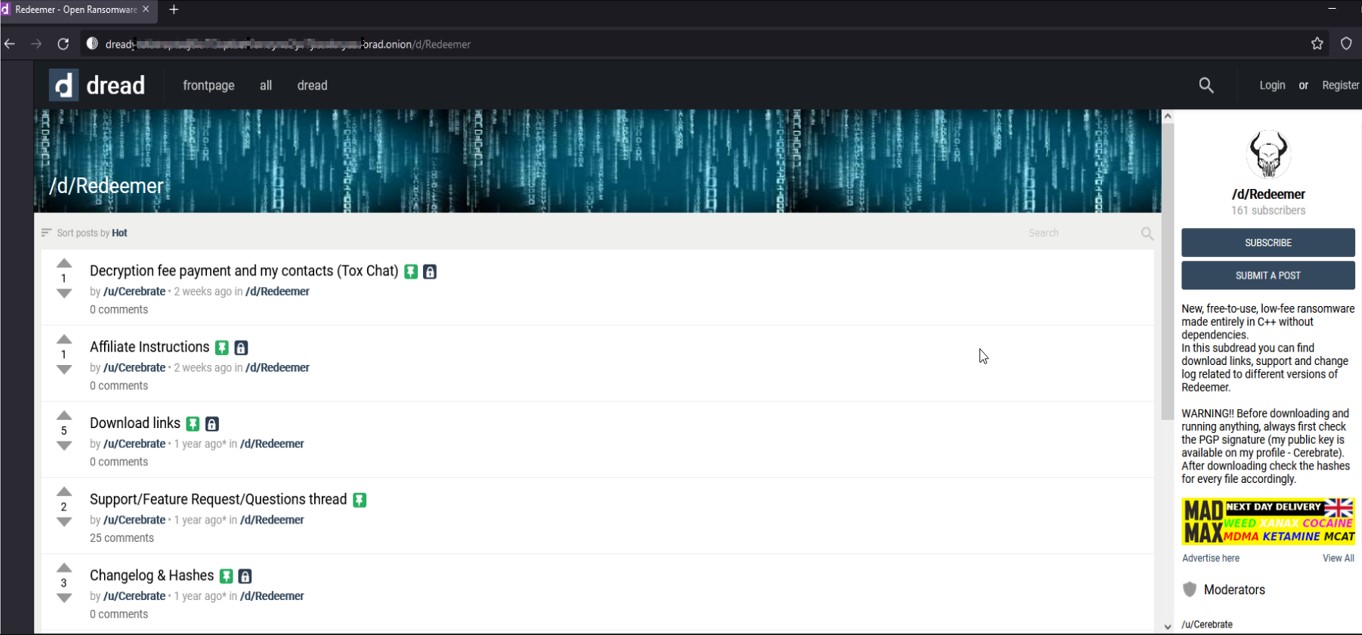The image size is (1362, 635).
Task: Click the shield icon beside Moderators
Action: coord(1189,589)
